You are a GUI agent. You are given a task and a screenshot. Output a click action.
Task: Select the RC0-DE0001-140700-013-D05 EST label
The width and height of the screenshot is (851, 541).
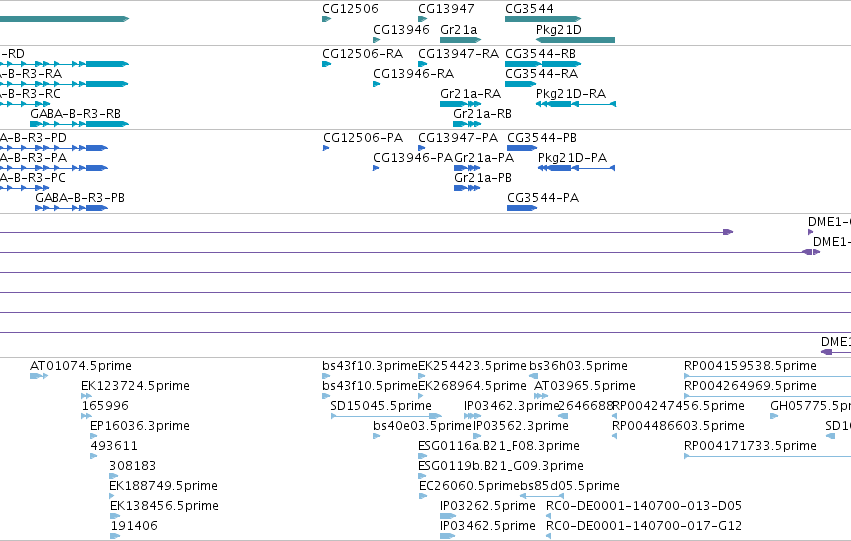644,506
